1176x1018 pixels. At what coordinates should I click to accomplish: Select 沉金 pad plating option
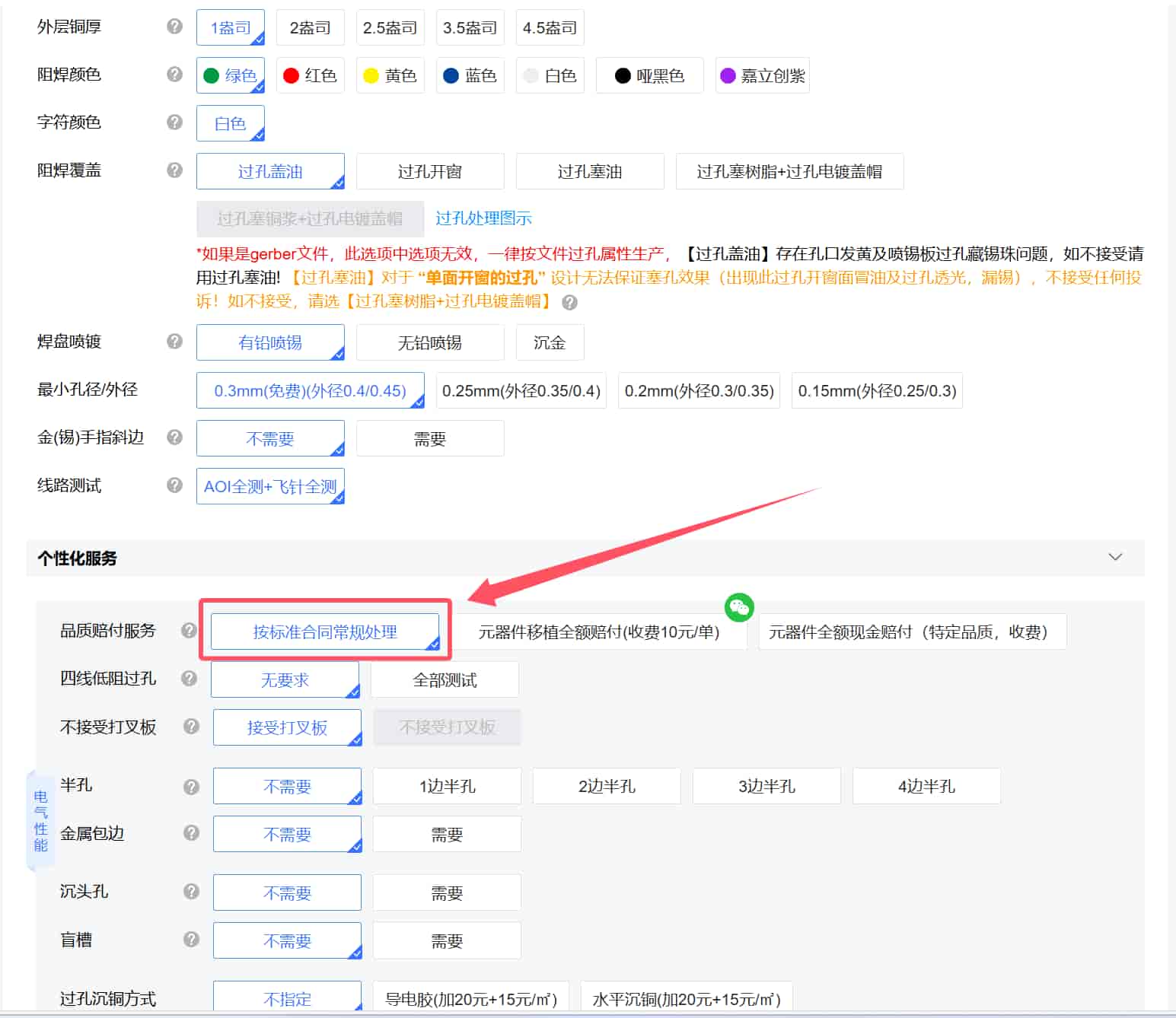click(550, 342)
